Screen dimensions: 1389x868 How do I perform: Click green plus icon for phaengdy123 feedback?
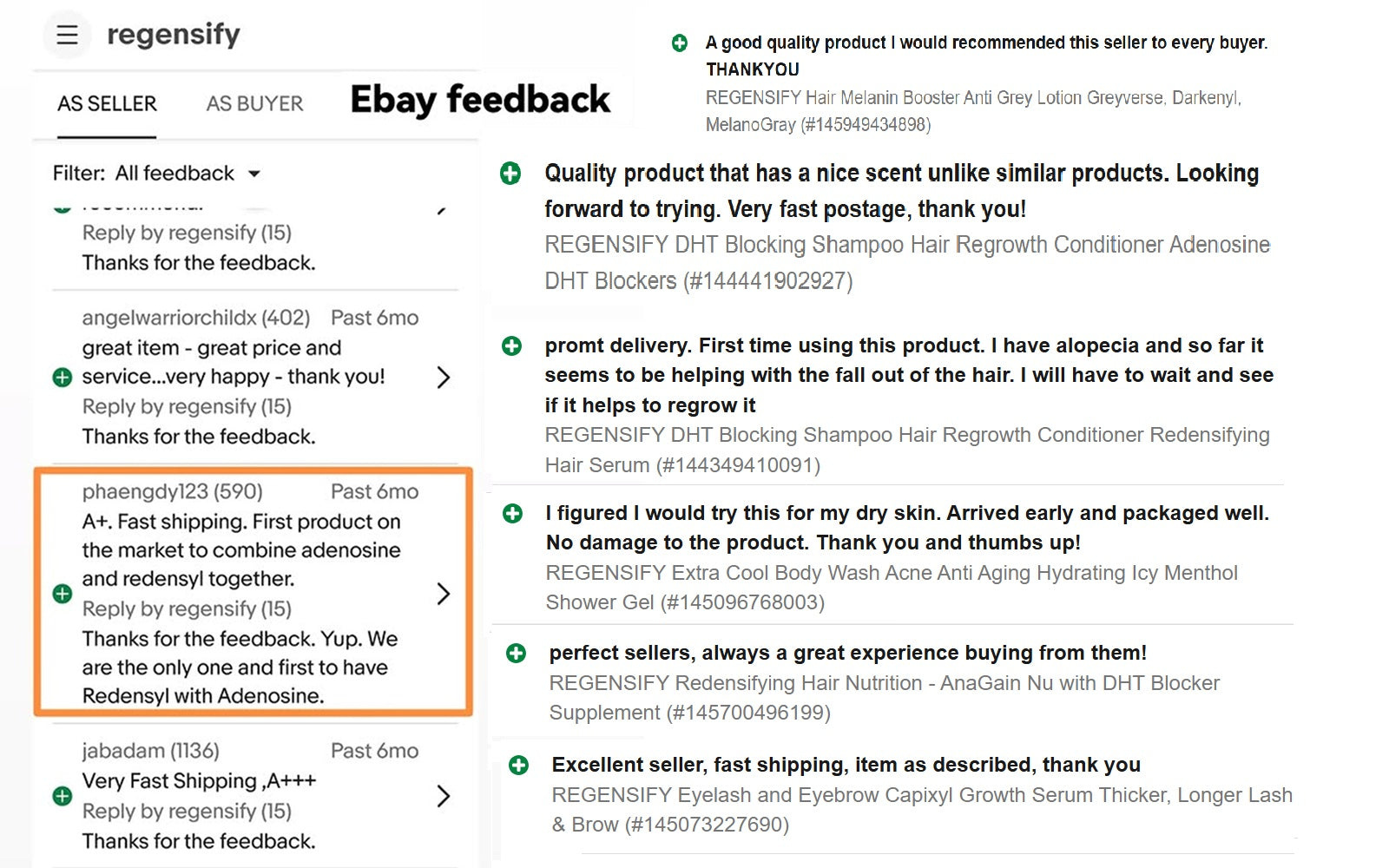(x=63, y=594)
